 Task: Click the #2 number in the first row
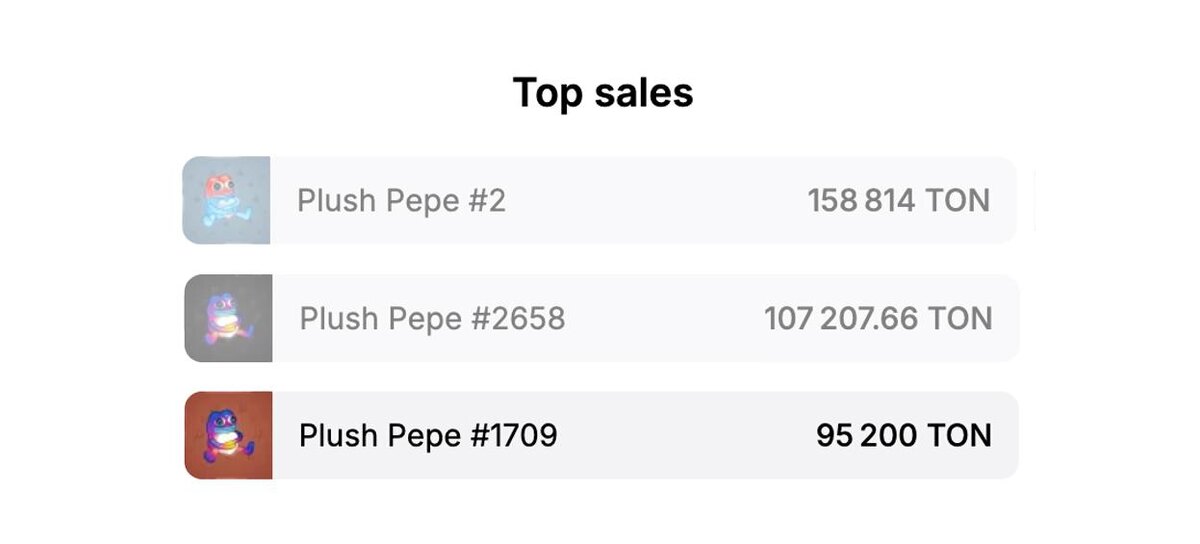tap(487, 201)
